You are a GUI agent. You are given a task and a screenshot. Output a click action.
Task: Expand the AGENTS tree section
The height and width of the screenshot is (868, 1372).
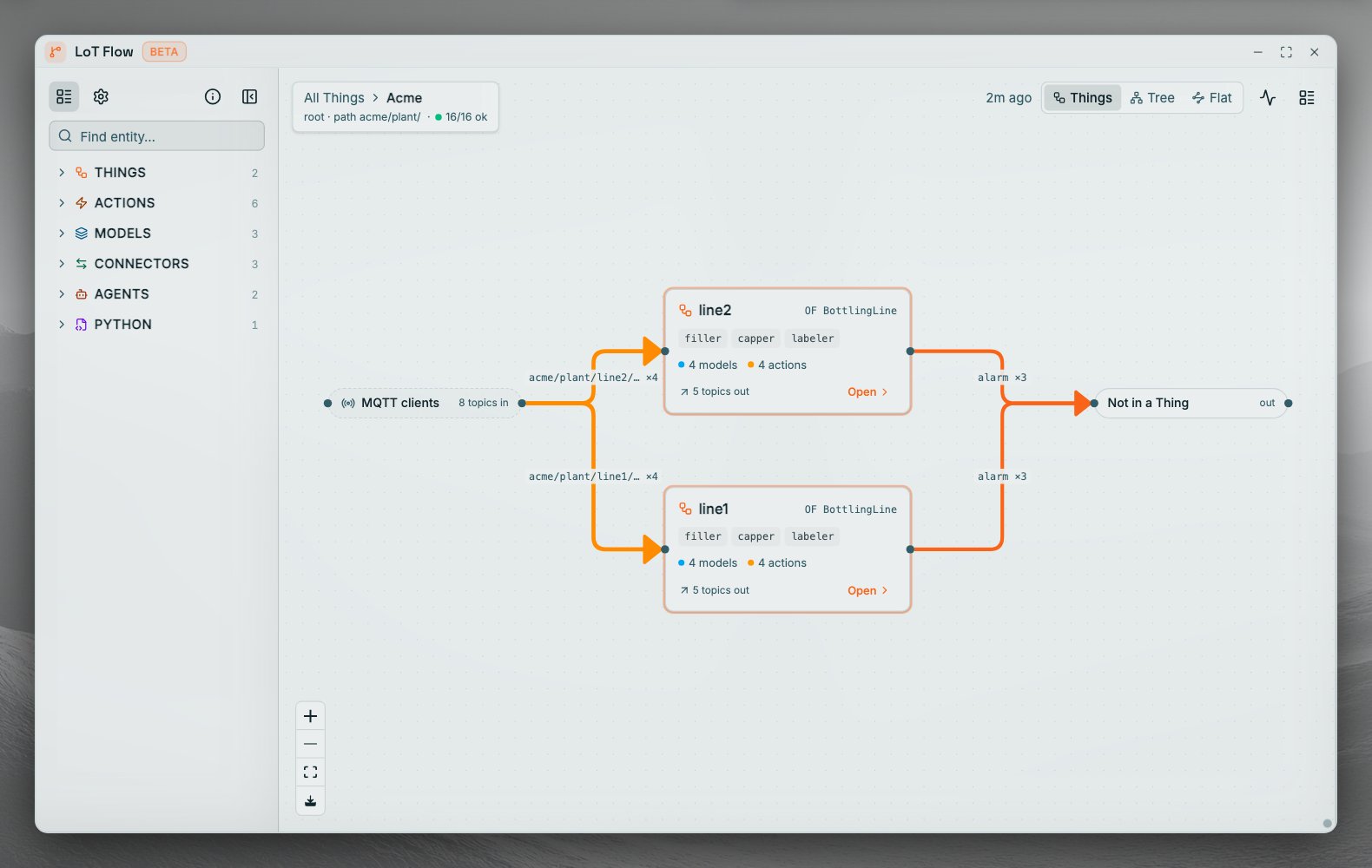(x=62, y=294)
